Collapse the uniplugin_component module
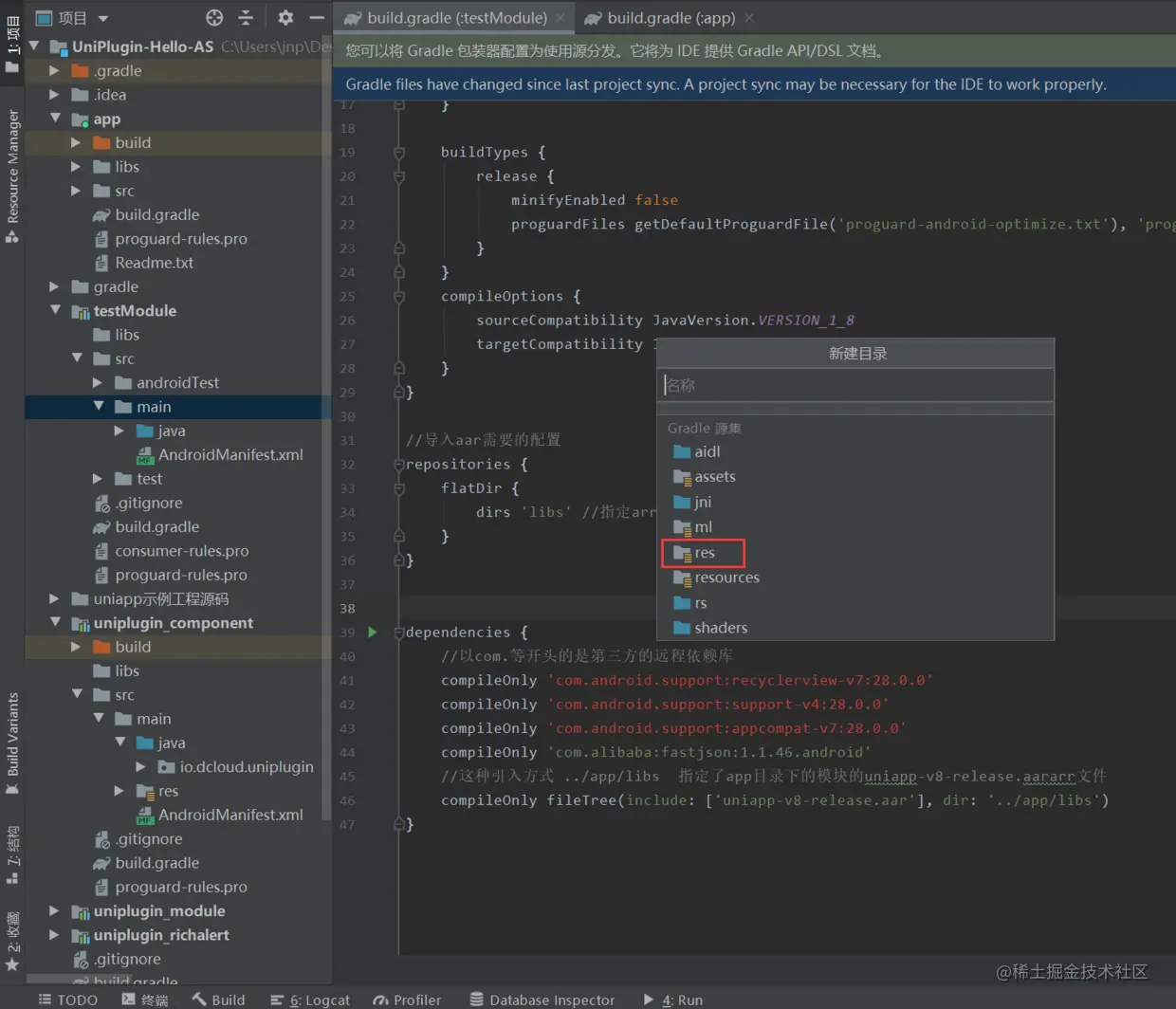This screenshot has width=1176, height=1009. pos(55,622)
